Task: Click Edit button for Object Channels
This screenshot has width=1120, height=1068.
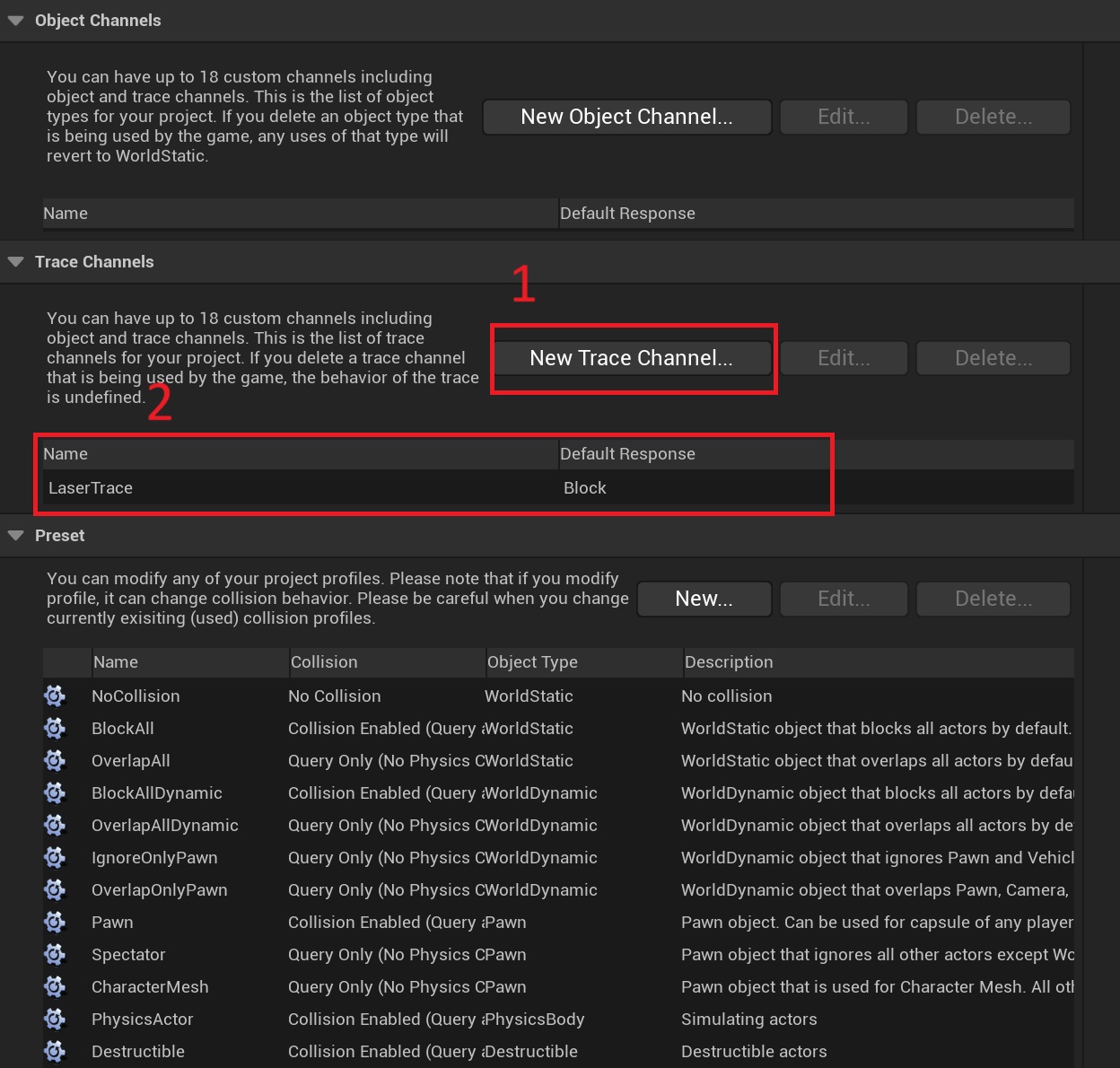Action: click(844, 117)
